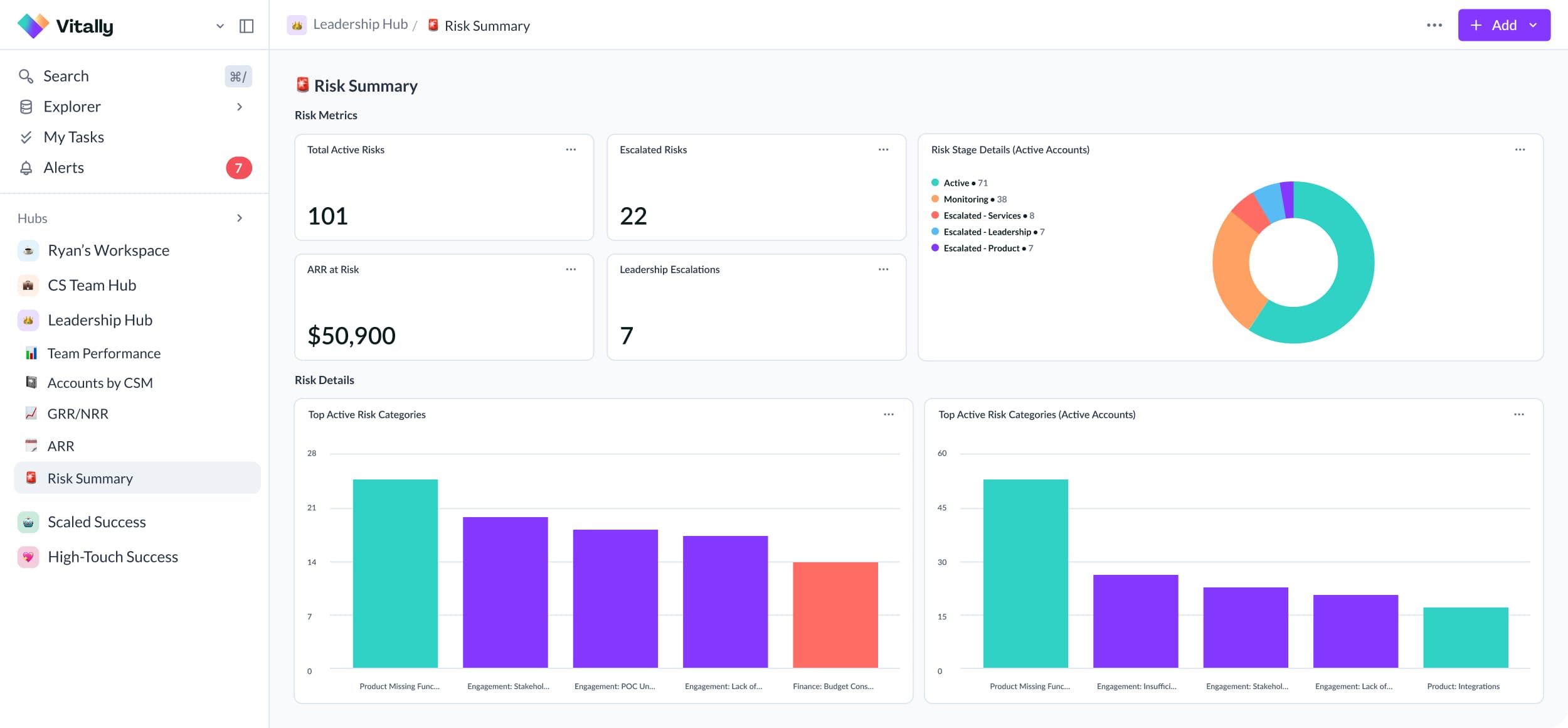This screenshot has width=1568, height=728.
Task: Open the Vitally workspace switcher chevron
Action: 220,26
